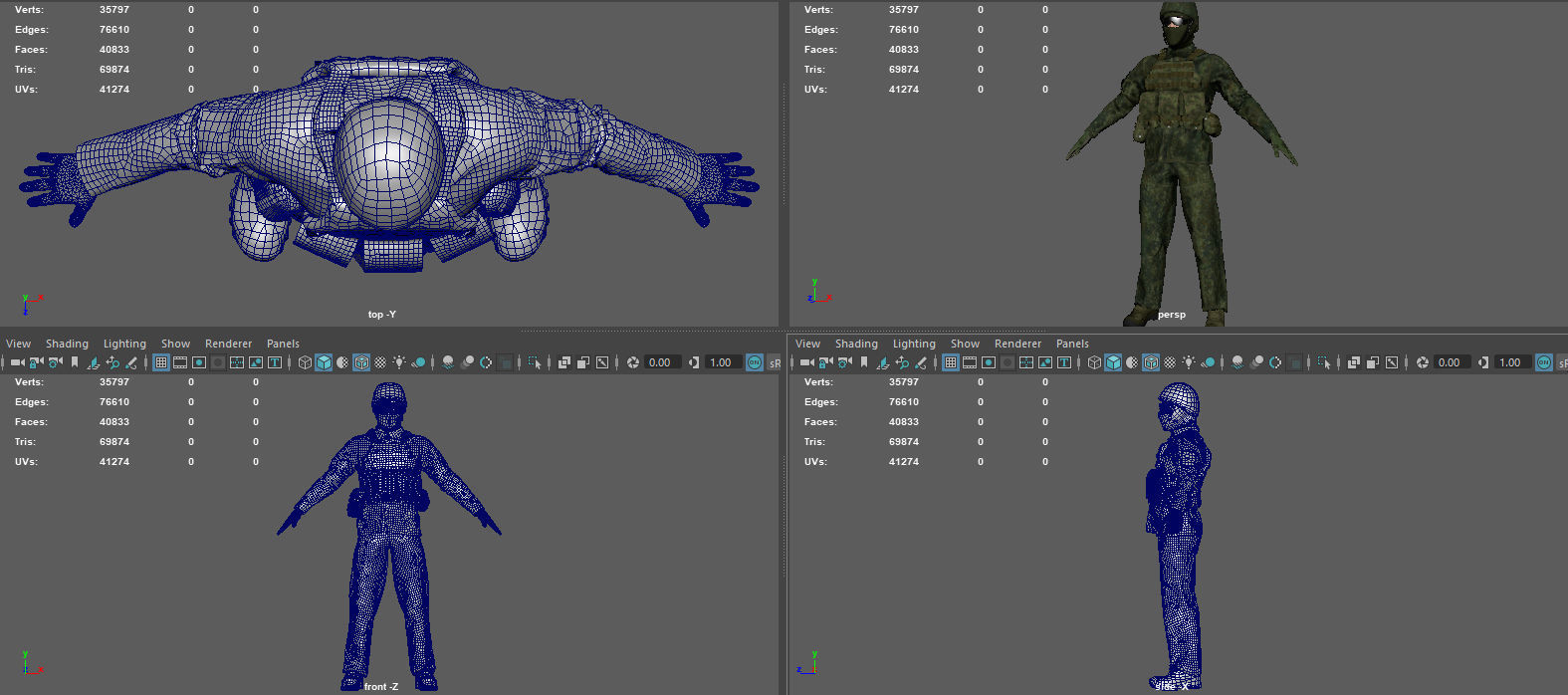Click Select Camera icon in side view toolbar
This screenshot has height=695, width=1568.
pos(806,362)
